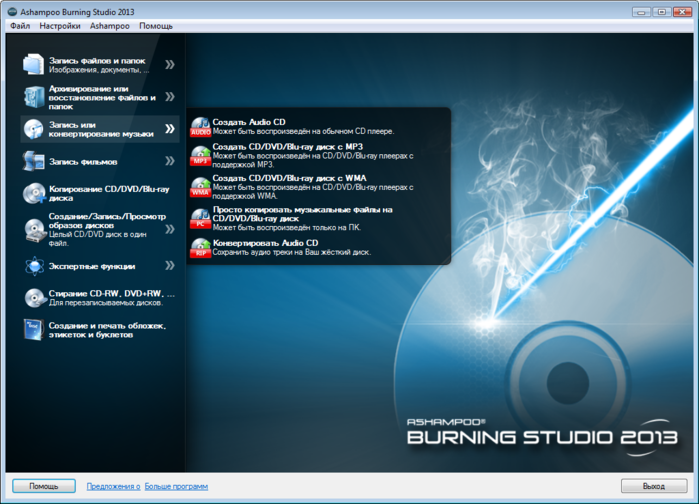The height and width of the screenshot is (504, 699).
Task: Open the Настройки menu
Action: coord(60,26)
